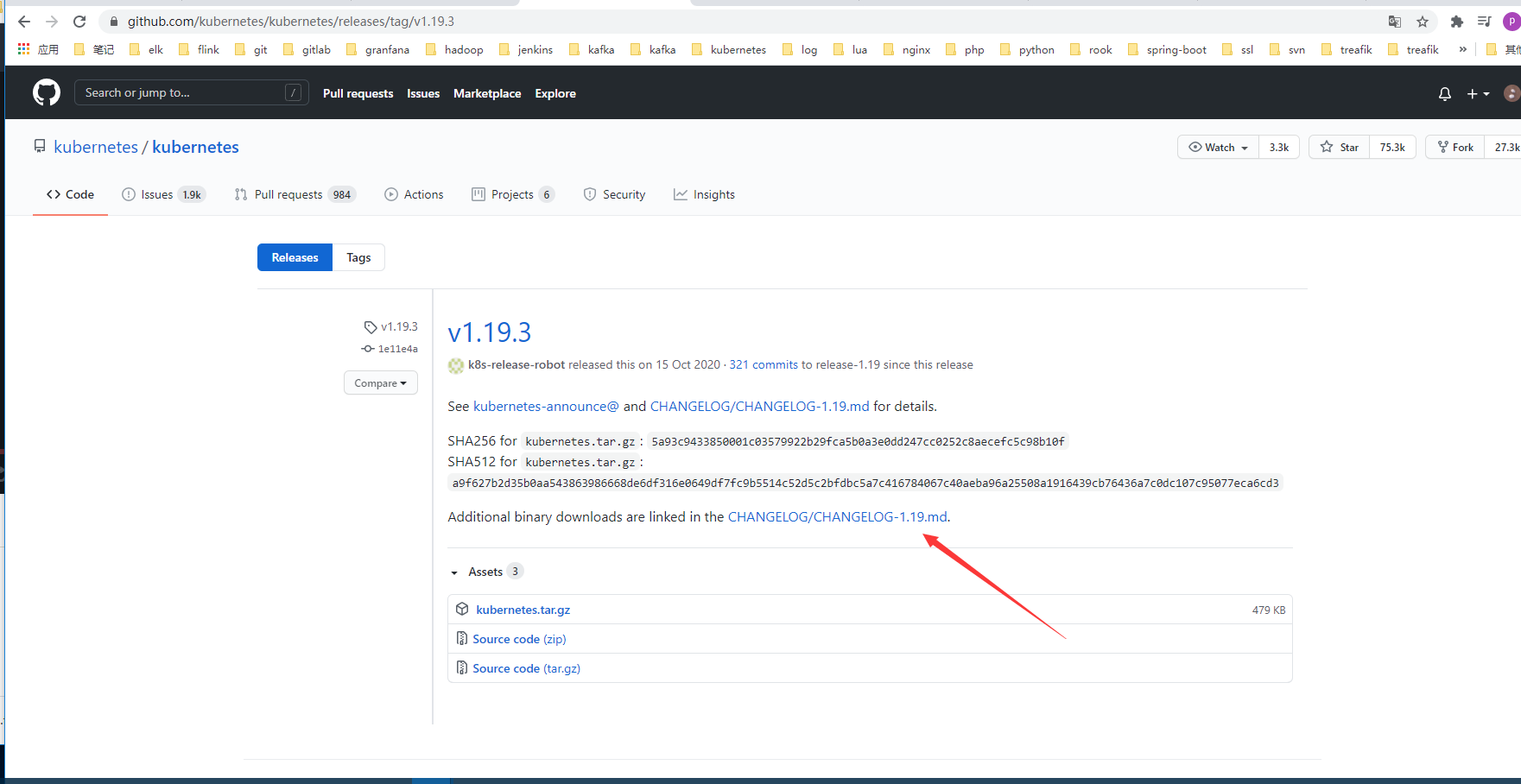Open the nginx bookmark folder

click(907, 49)
